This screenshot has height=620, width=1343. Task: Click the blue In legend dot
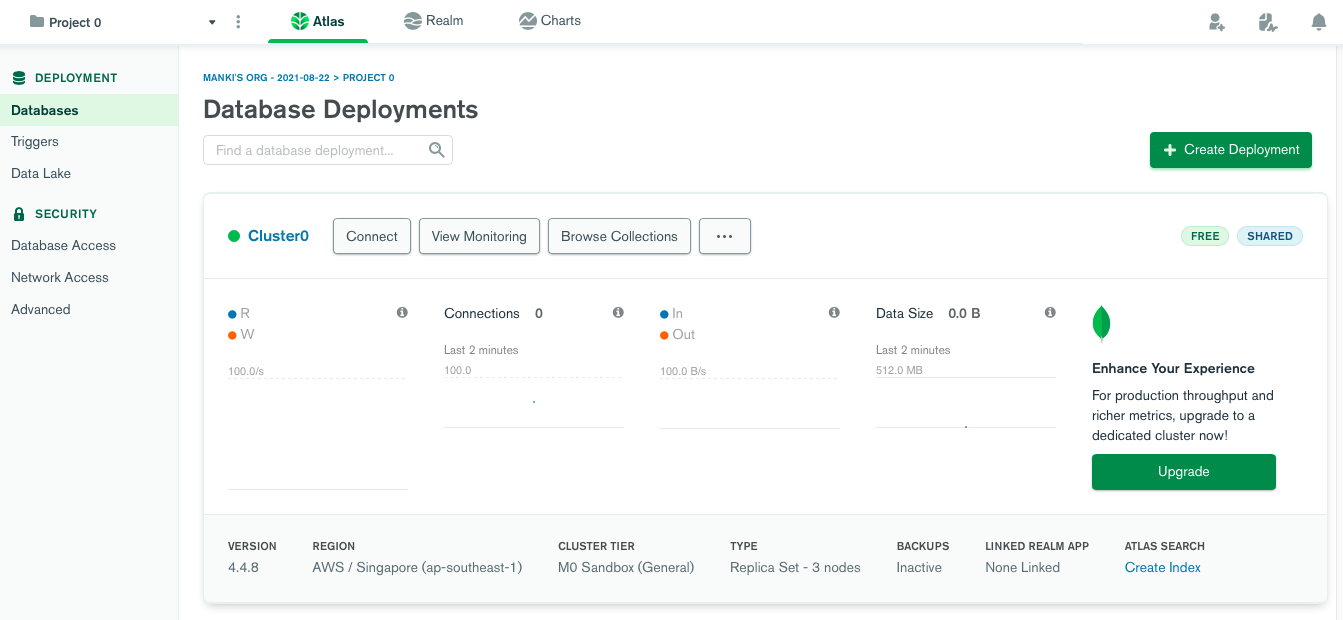click(x=664, y=314)
